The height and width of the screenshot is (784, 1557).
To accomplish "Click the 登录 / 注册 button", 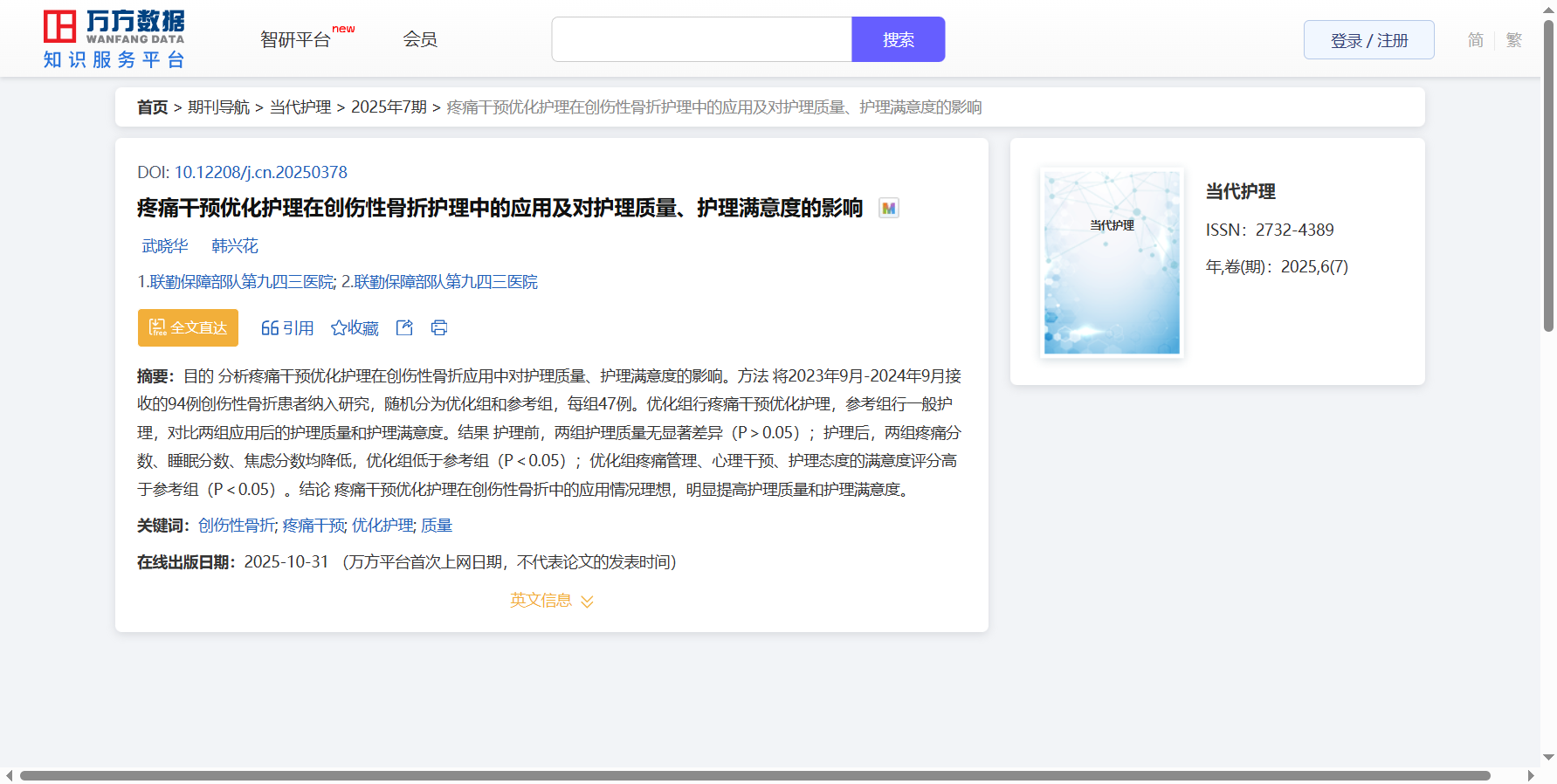I will 1368,40.
